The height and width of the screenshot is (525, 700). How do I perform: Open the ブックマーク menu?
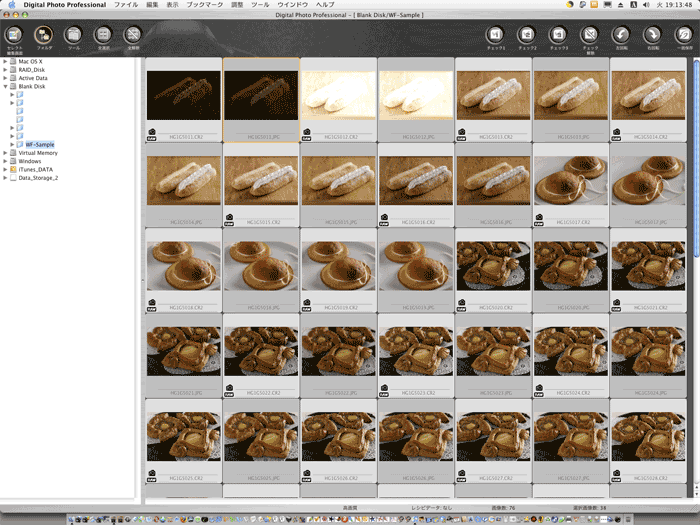click(204, 4)
